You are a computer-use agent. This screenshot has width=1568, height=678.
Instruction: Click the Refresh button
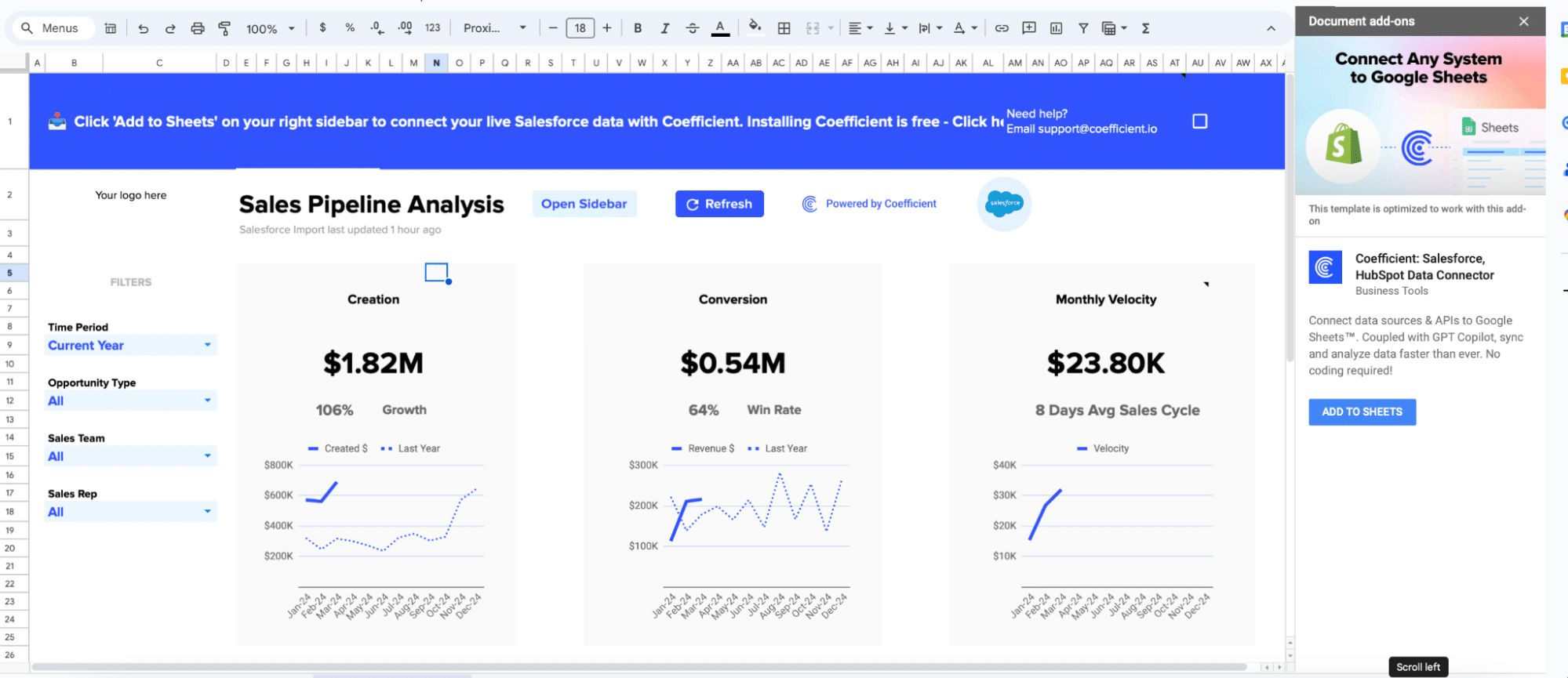click(719, 204)
